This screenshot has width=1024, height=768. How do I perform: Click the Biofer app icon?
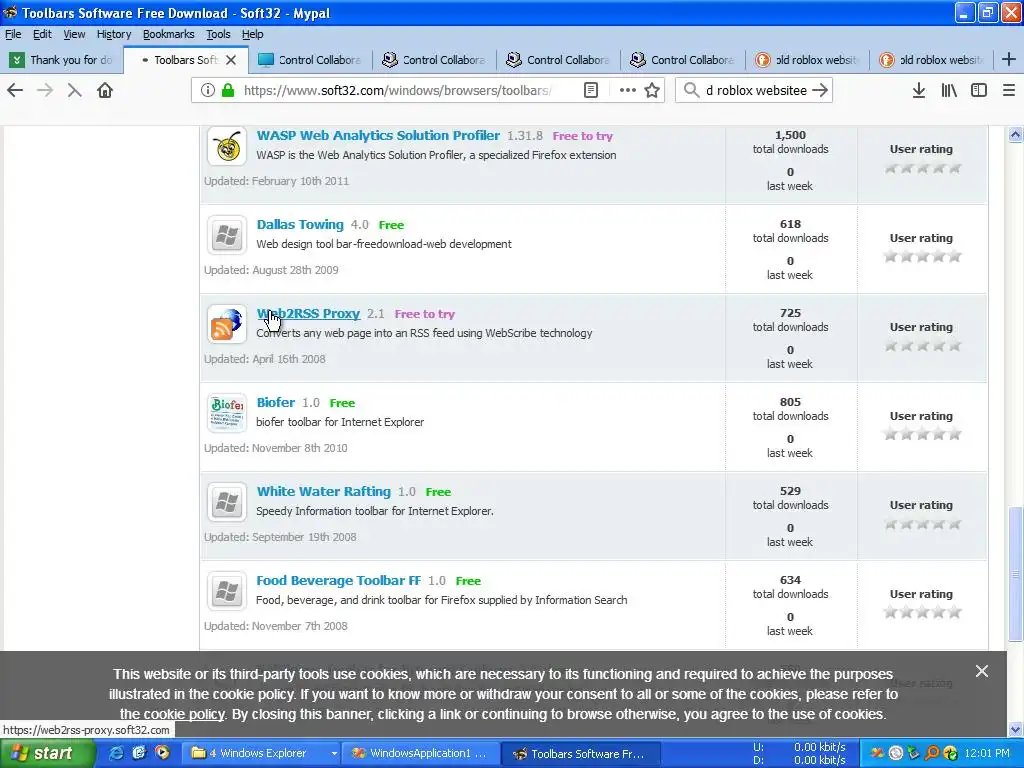(x=227, y=412)
